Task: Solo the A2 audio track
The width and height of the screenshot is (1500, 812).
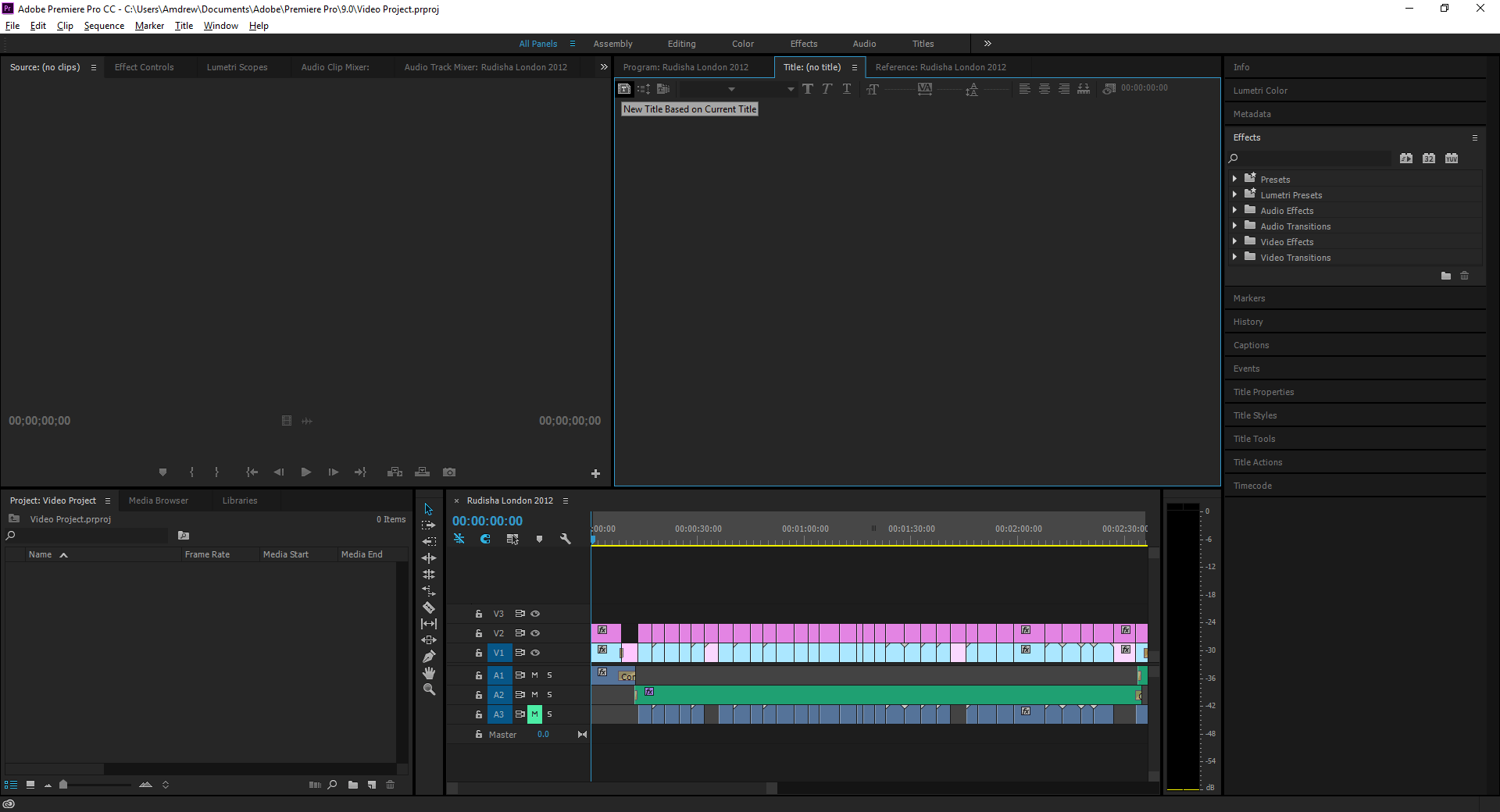Action: 549,695
